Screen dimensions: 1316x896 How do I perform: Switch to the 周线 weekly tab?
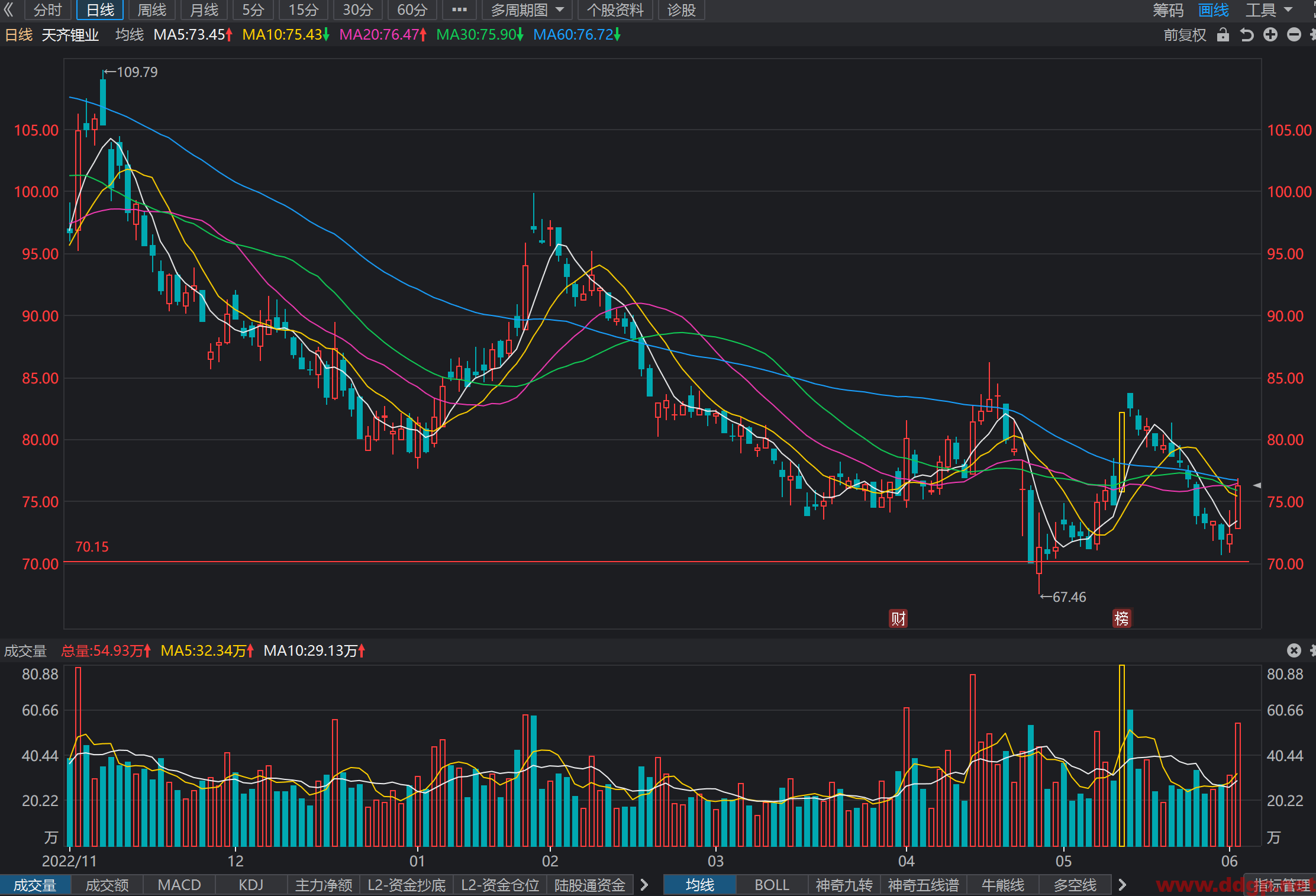click(152, 10)
